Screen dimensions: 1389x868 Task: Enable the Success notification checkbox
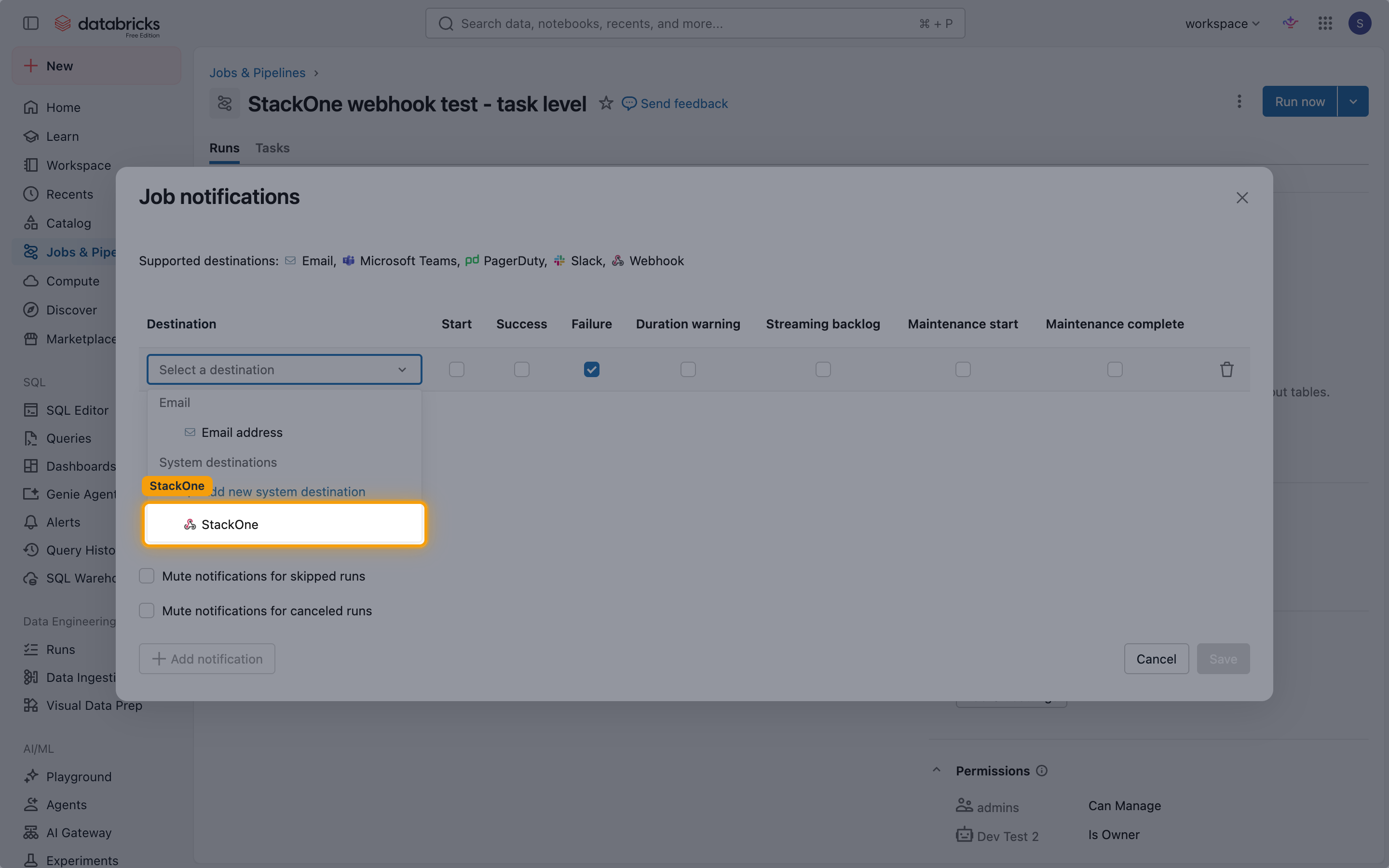tap(521, 369)
